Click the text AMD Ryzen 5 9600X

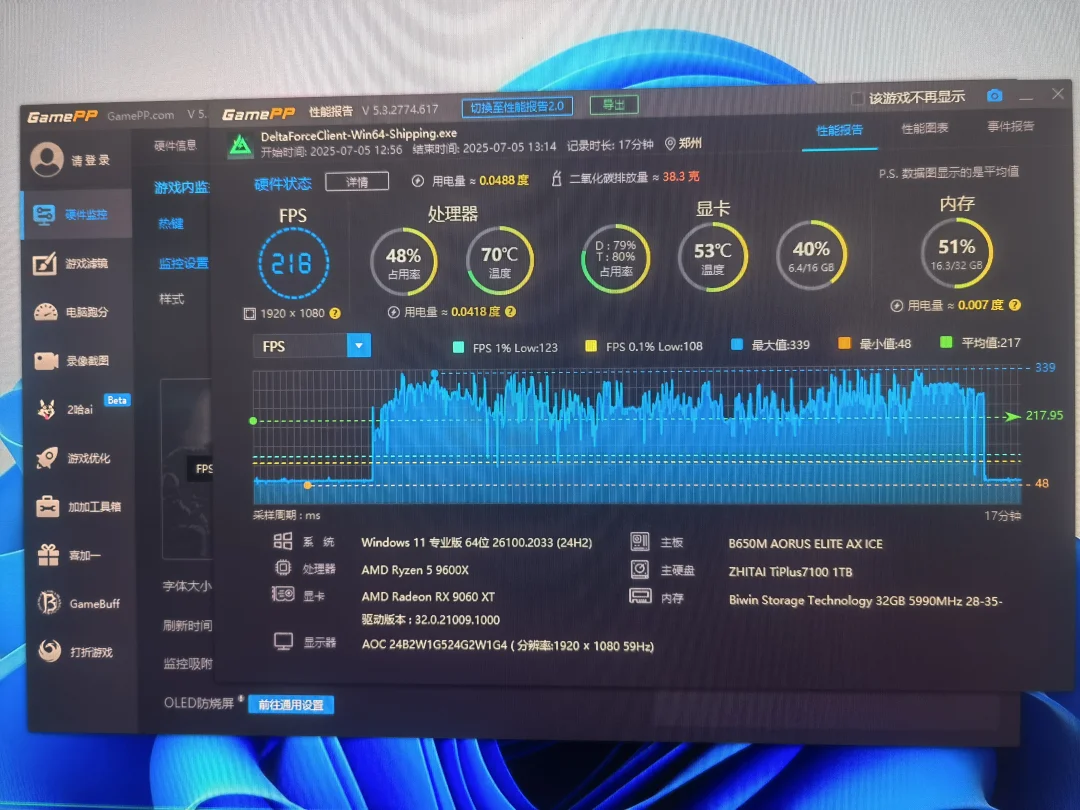415,570
